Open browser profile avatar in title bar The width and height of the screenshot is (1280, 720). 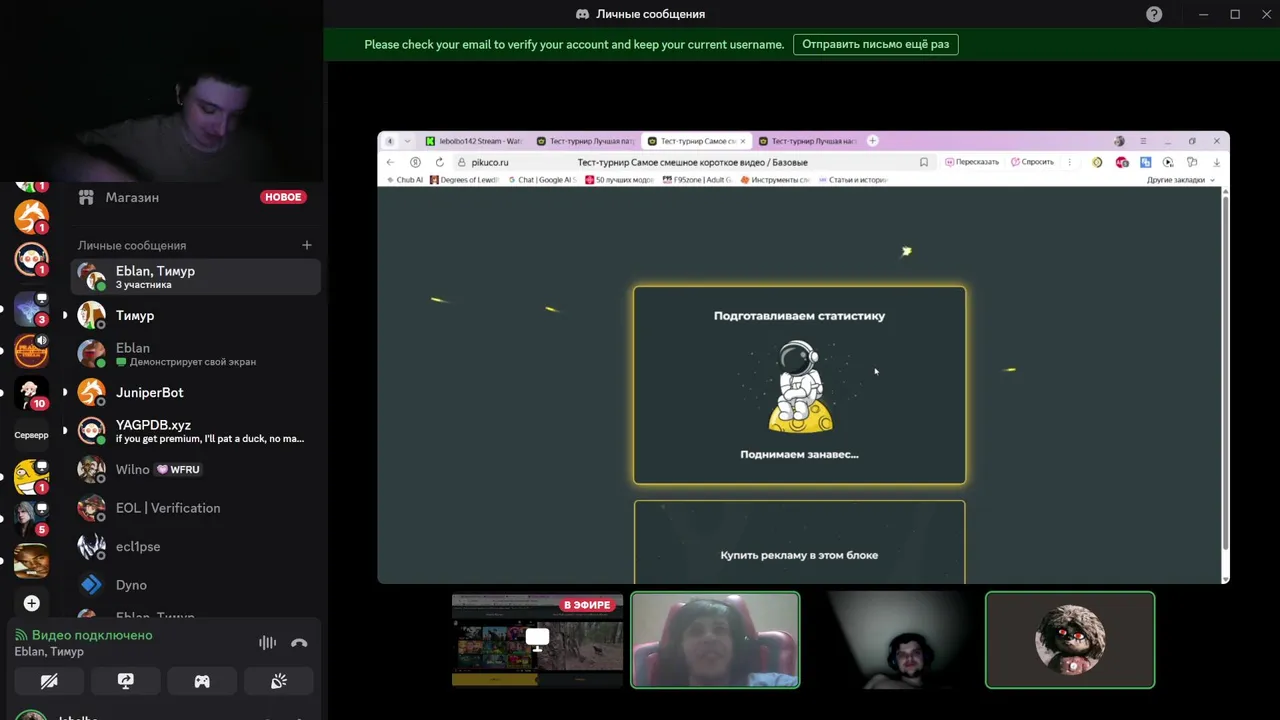(x=1119, y=141)
